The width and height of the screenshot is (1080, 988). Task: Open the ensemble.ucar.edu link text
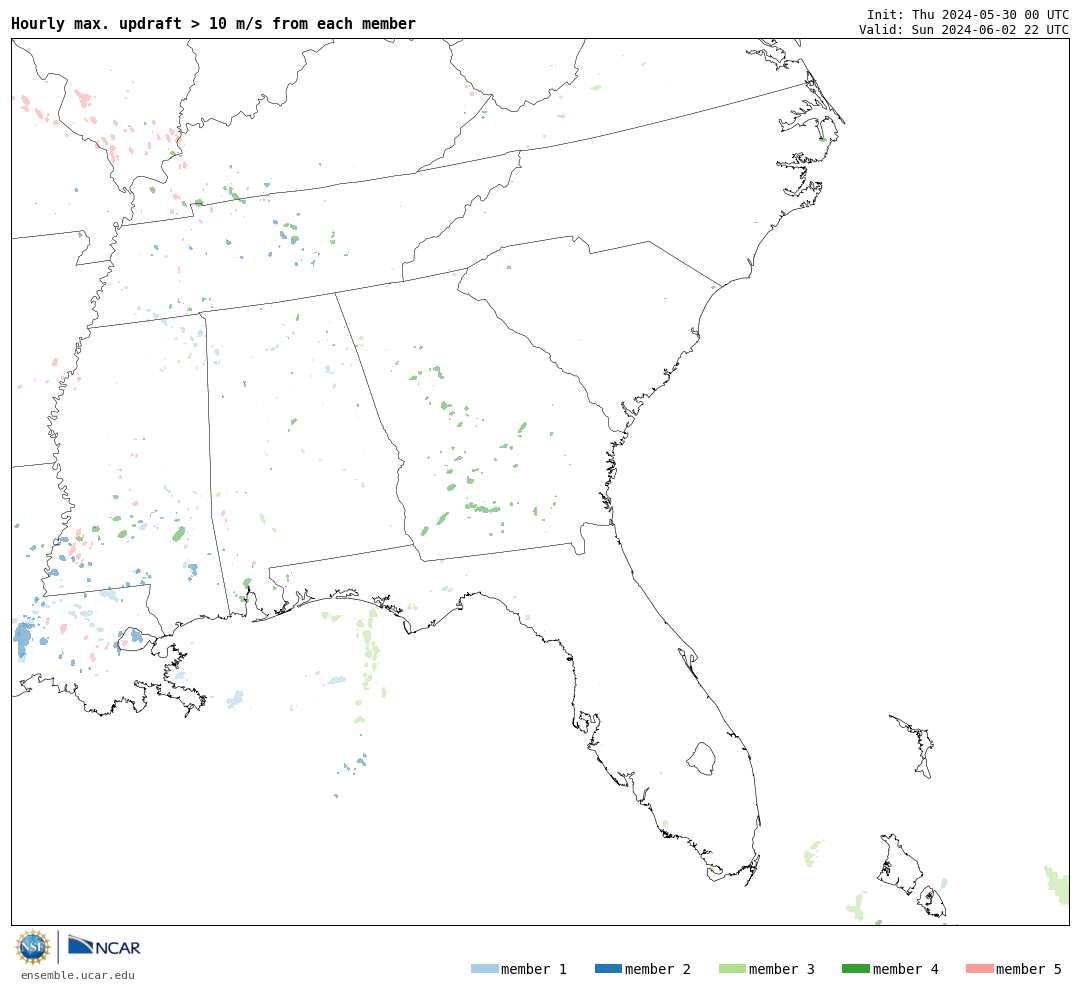click(78, 975)
